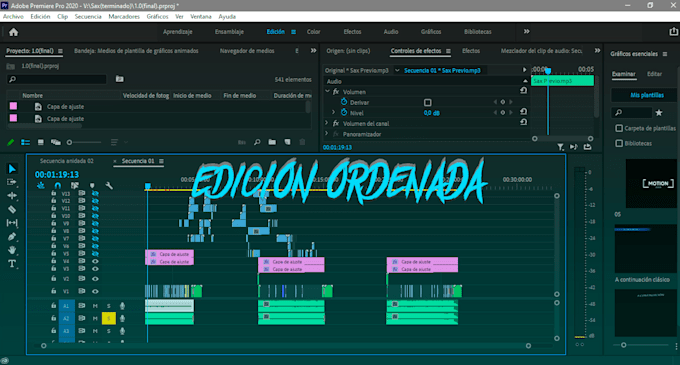This screenshot has height=365, width=680.
Task: Toggle visibility eye for track V4
Action: pos(95,261)
